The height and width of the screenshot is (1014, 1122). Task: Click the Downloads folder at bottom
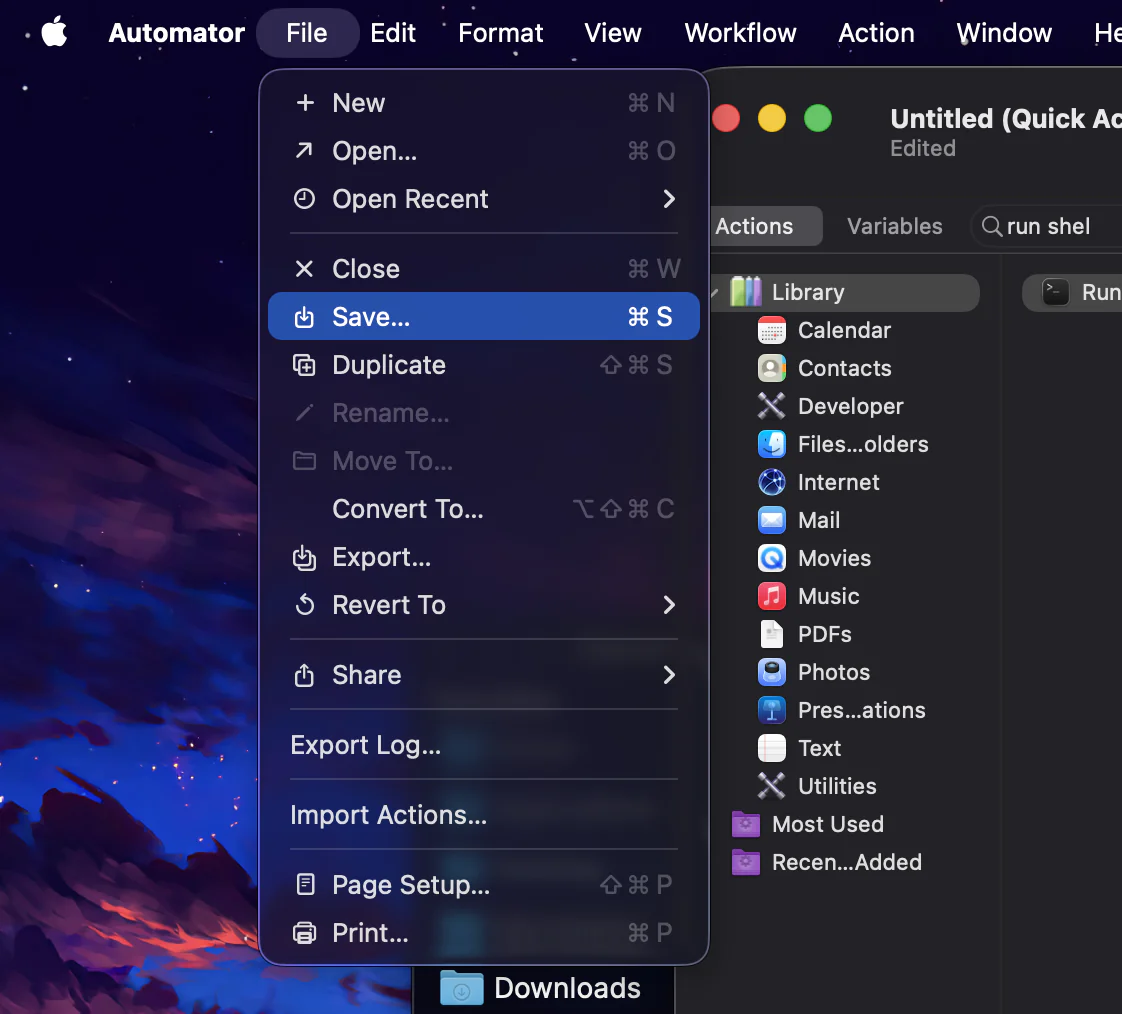point(540,988)
